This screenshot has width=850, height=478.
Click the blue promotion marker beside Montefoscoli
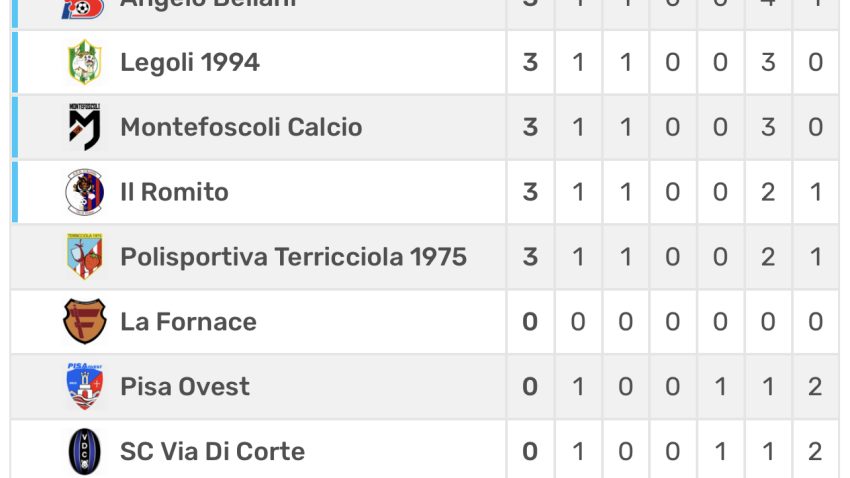pyautogui.click(x=15, y=127)
